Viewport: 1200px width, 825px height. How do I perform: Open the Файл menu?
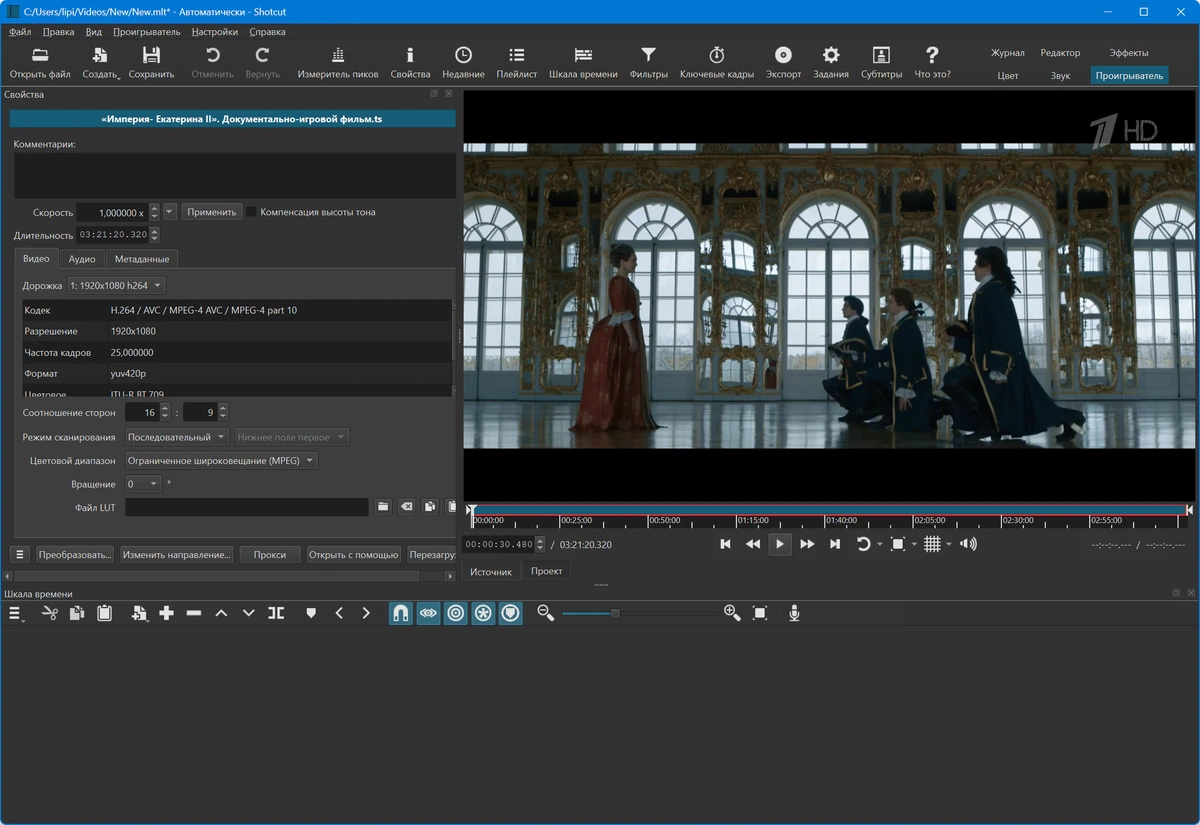point(20,31)
